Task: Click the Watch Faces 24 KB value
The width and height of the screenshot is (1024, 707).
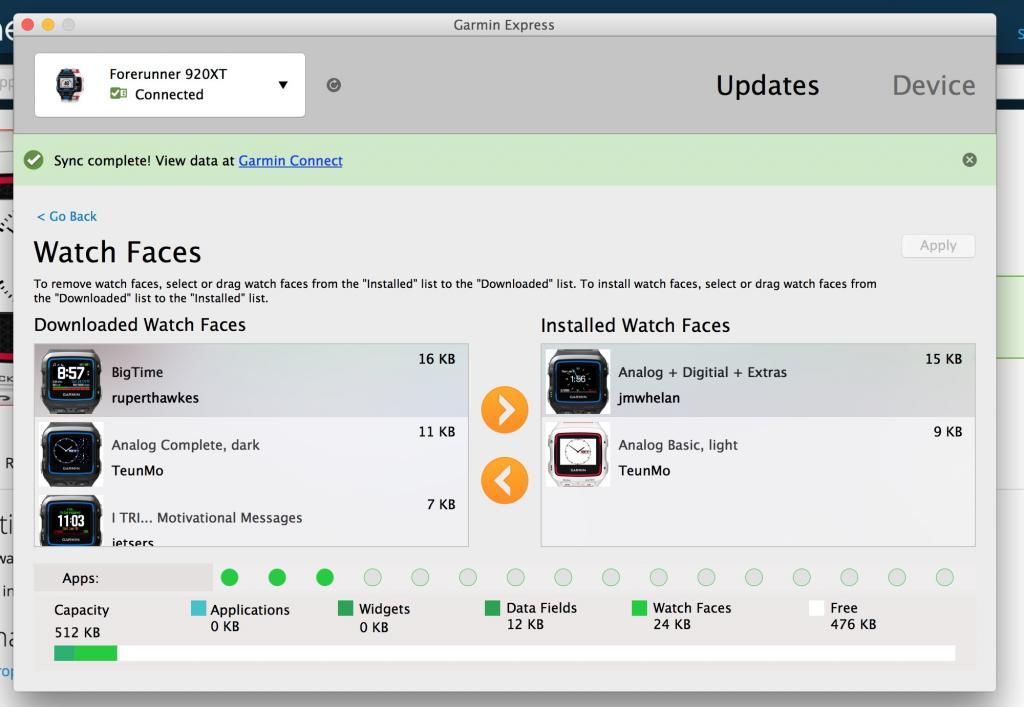Action: [x=672, y=625]
